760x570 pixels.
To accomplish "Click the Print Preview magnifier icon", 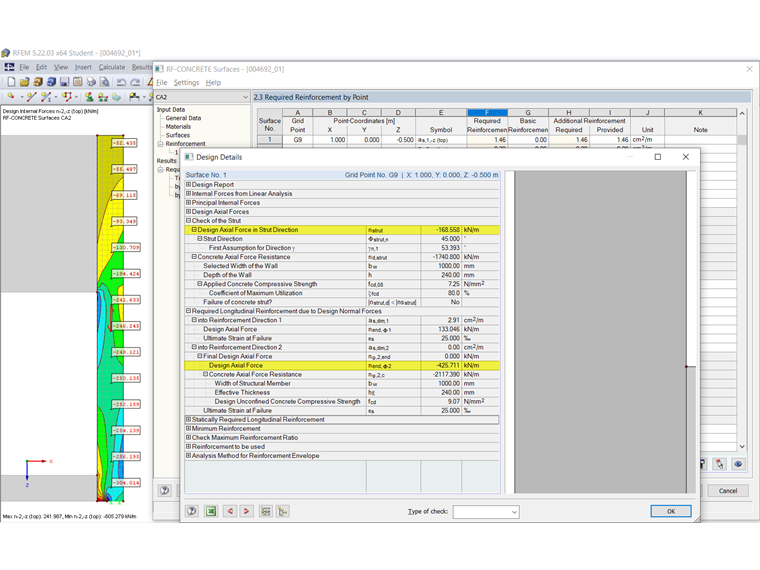I will pyautogui.click(x=104, y=82).
